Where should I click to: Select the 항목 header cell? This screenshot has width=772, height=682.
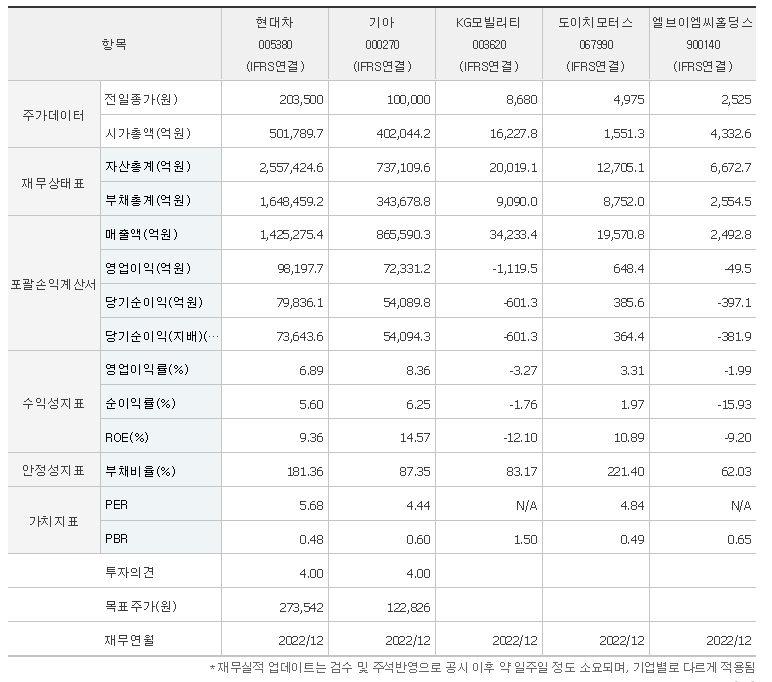pyautogui.click(x=114, y=44)
